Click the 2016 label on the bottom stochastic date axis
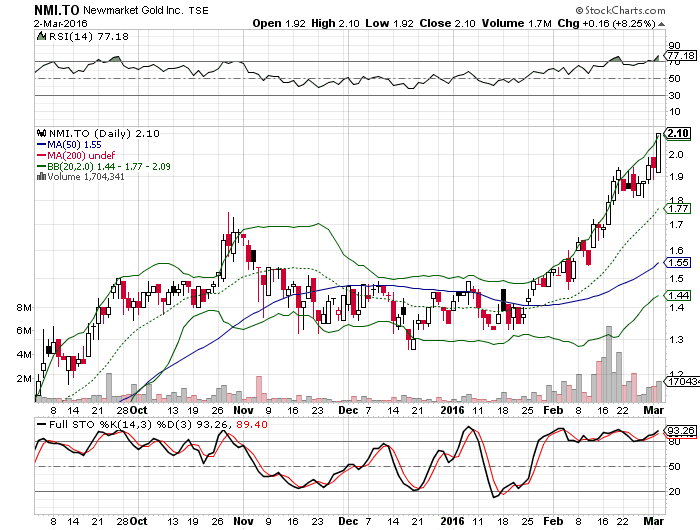700x530 pixels. point(453,521)
